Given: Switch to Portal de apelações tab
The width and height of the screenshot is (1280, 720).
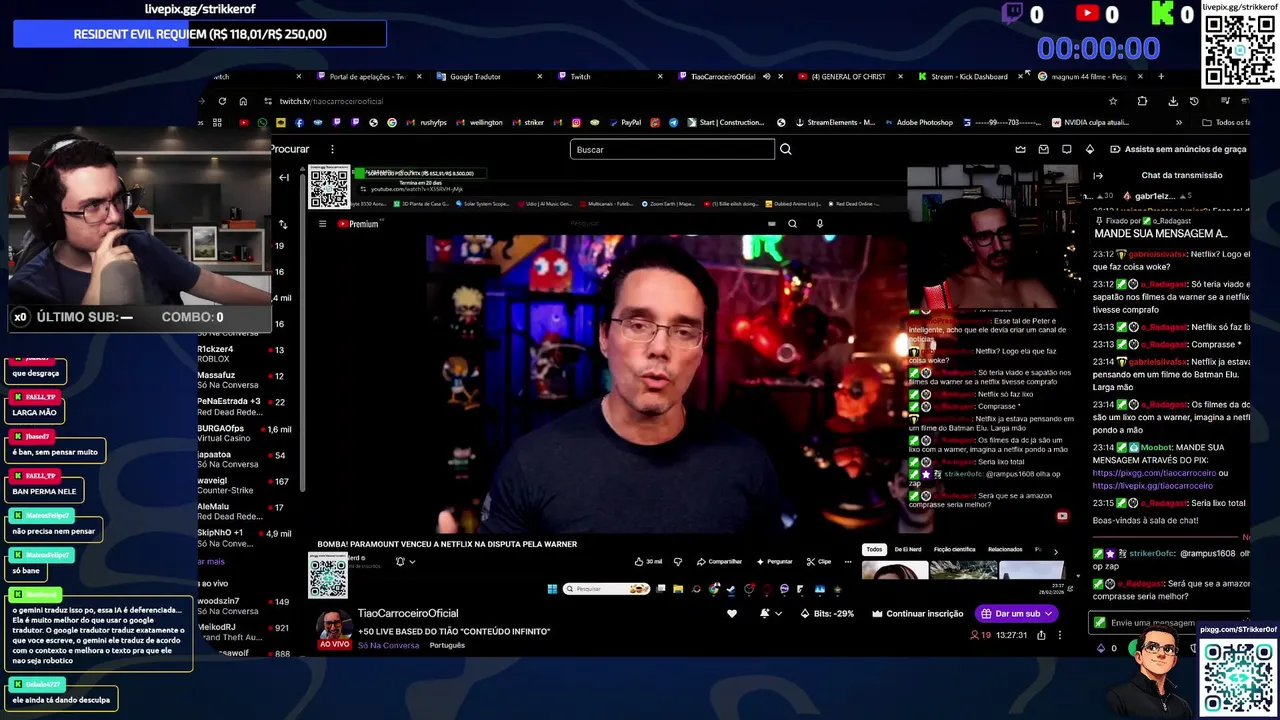Looking at the screenshot, I should coord(367,76).
